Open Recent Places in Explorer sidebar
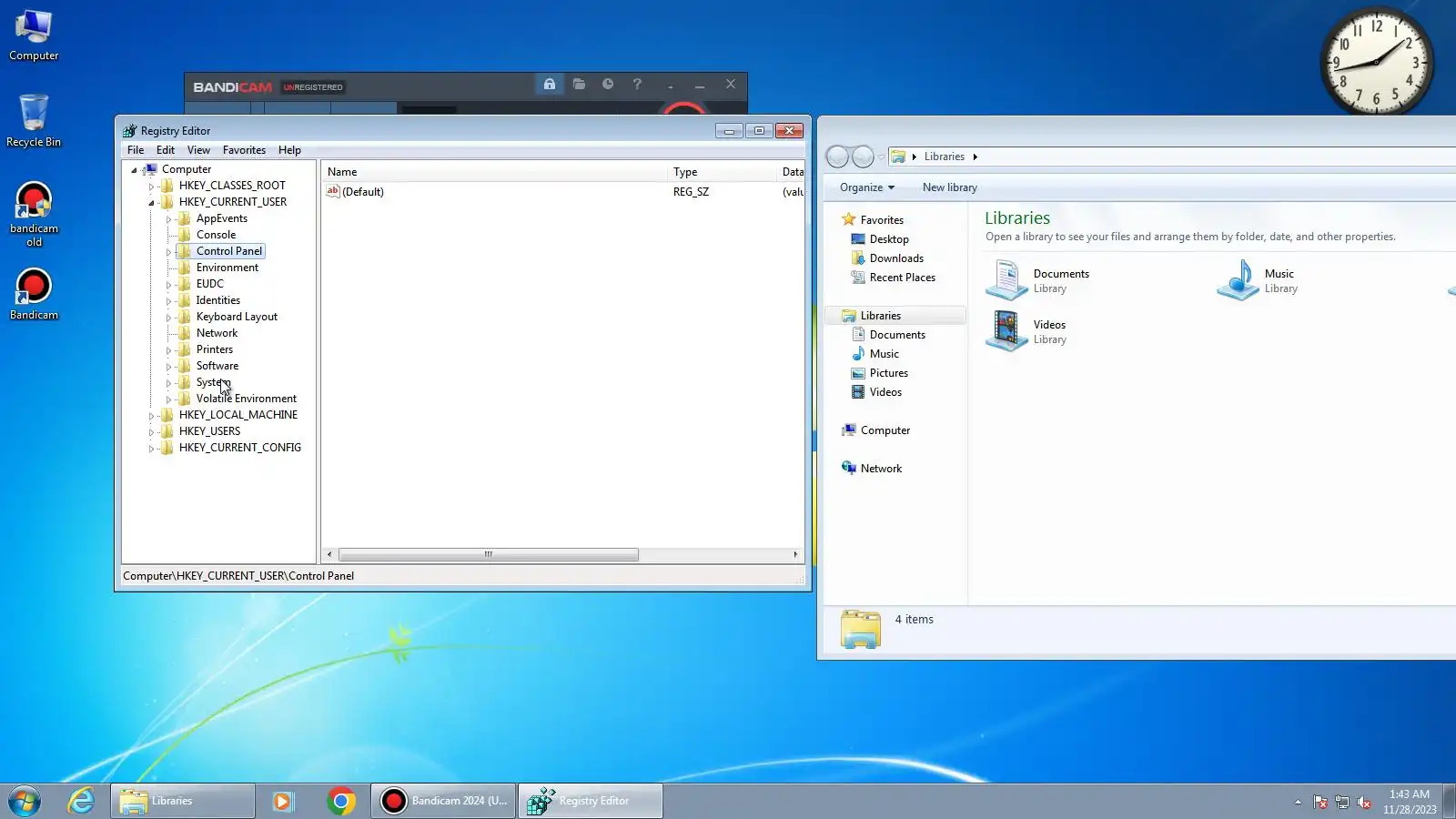 902,278
